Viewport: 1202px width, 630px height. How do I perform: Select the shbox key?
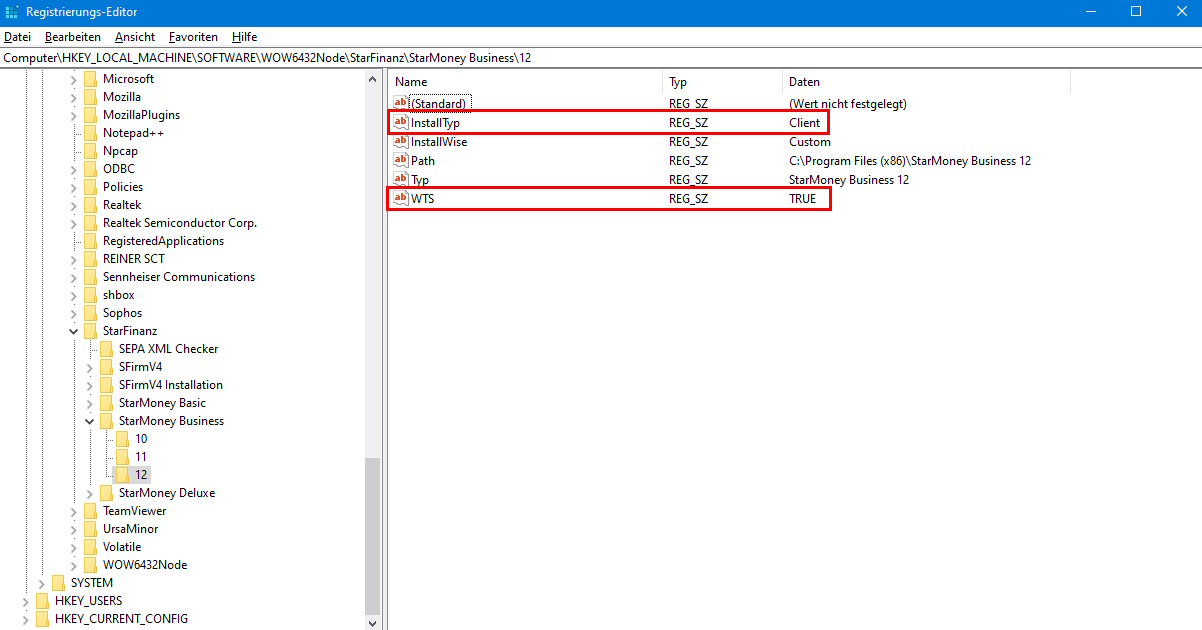click(118, 295)
